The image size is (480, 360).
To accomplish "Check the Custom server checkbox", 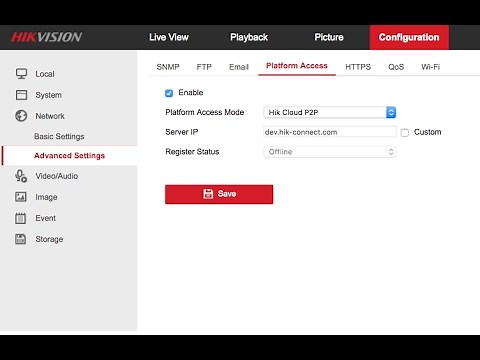I will (x=405, y=133).
